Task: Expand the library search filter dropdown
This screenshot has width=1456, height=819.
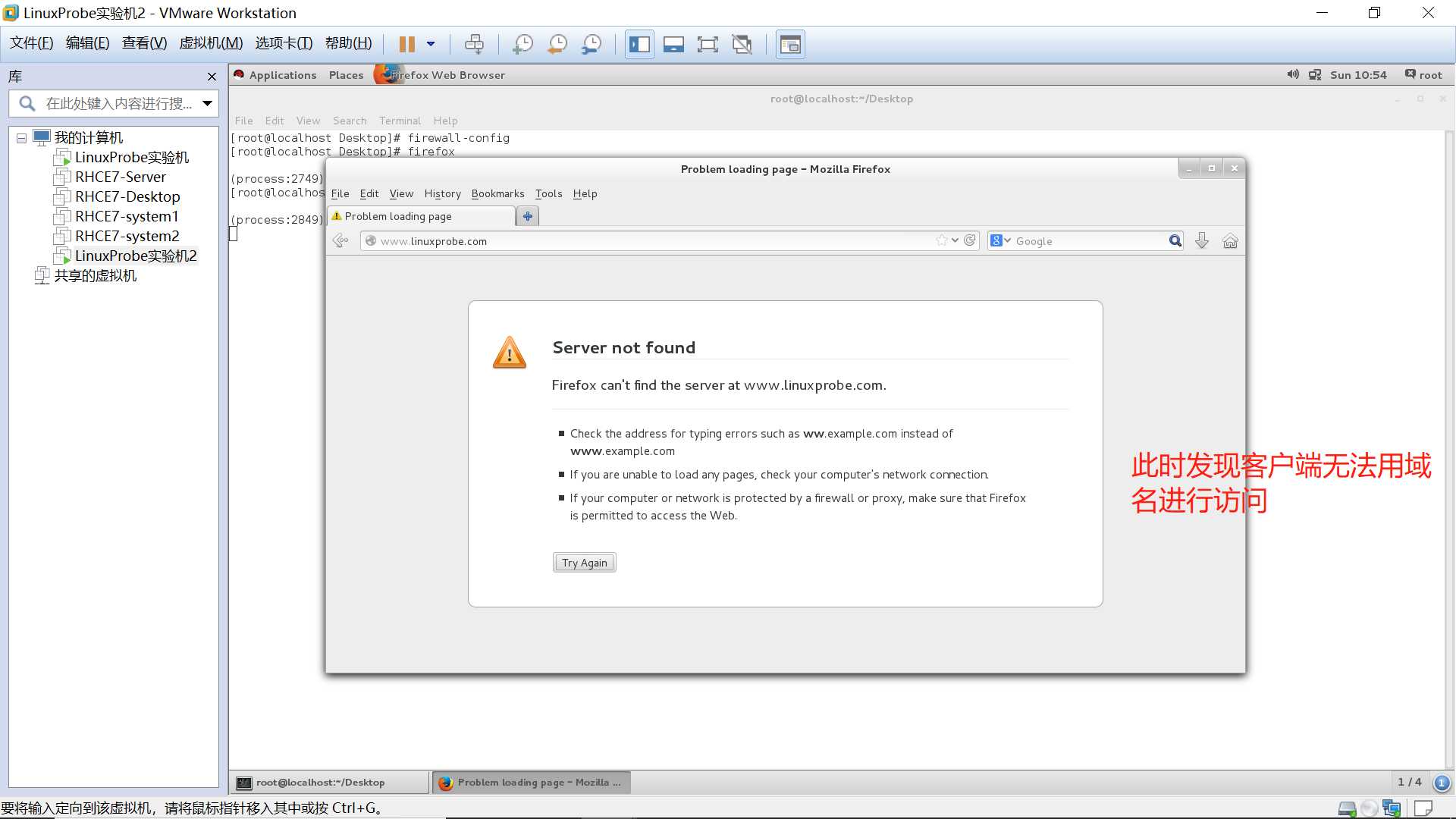Action: pyautogui.click(x=207, y=103)
